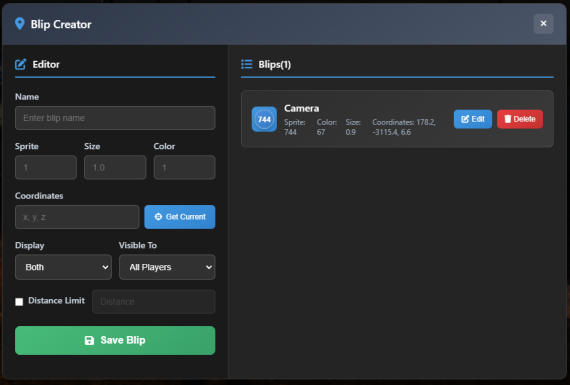Click the Blips list icon
This screenshot has width=570, height=385.
(246, 64)
